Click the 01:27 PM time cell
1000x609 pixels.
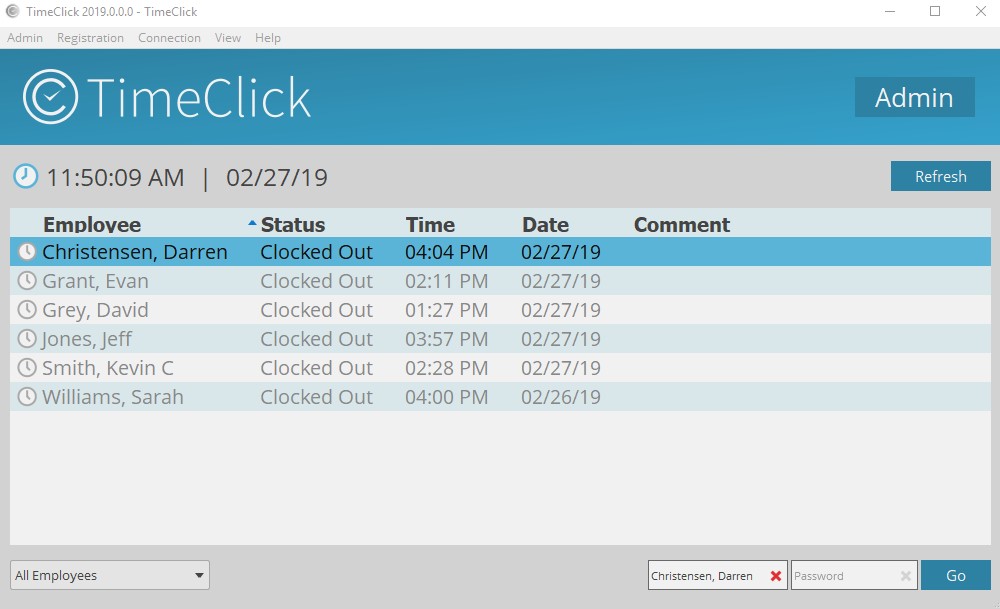446,310
